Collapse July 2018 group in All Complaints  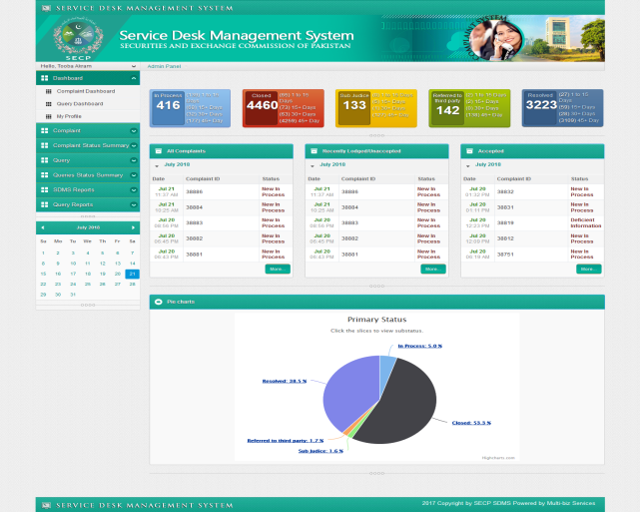coord(157,165)
